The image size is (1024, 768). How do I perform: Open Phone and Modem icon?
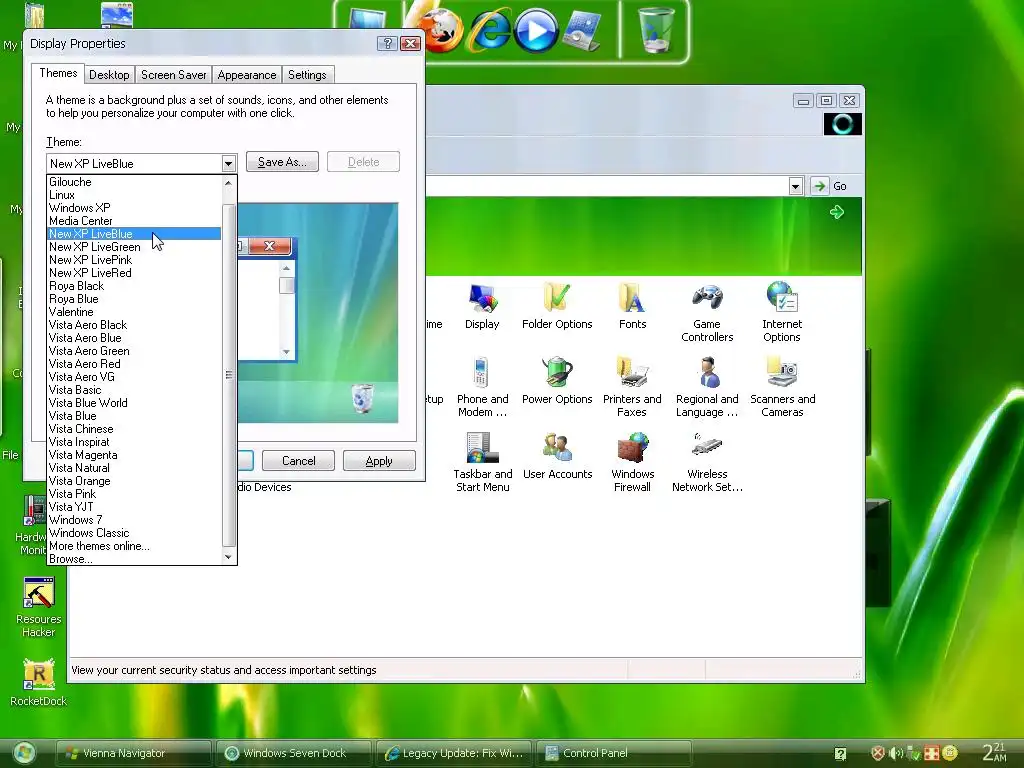point(482,388)
